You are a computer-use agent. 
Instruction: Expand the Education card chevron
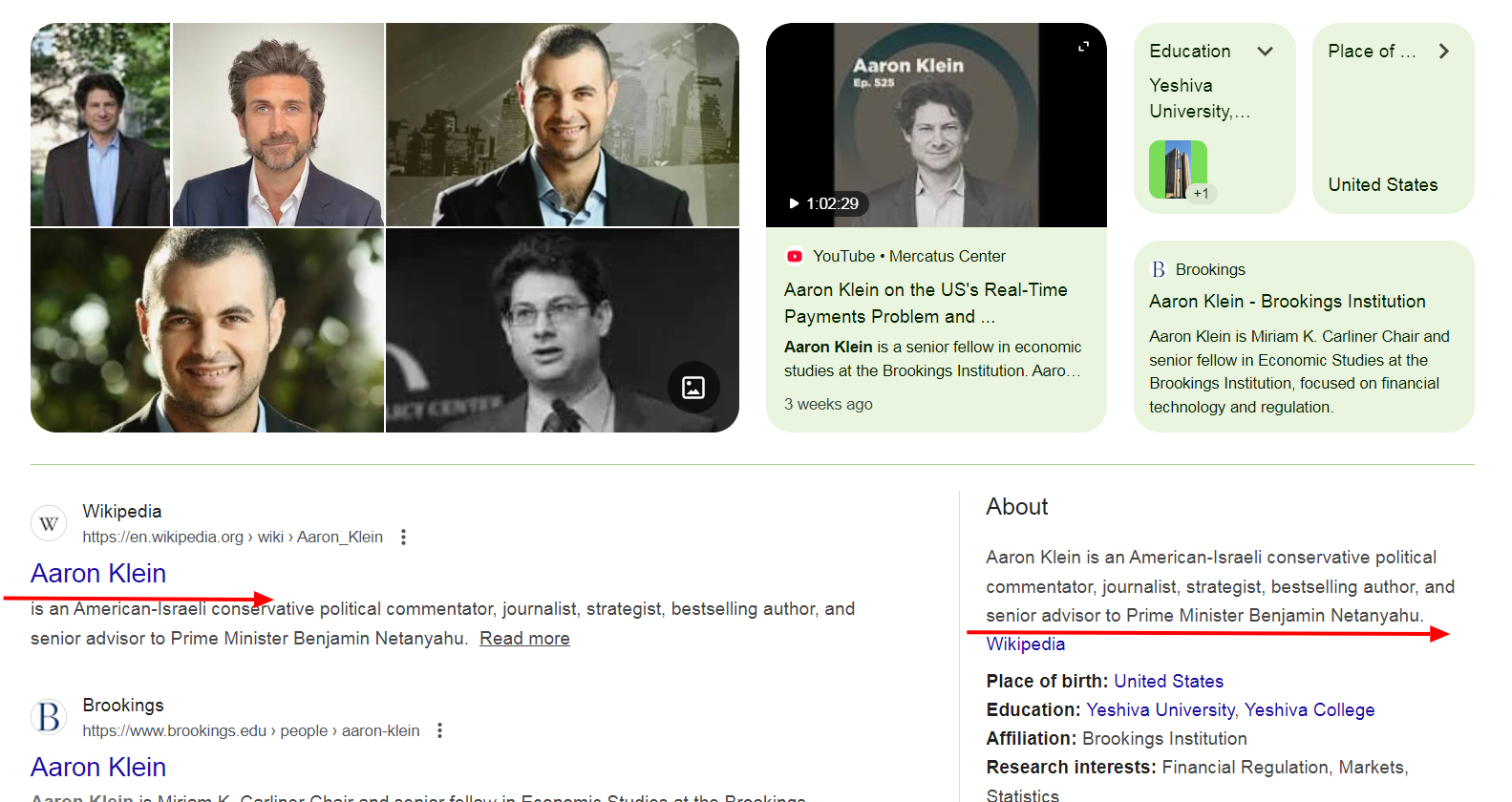(1266, 51)
